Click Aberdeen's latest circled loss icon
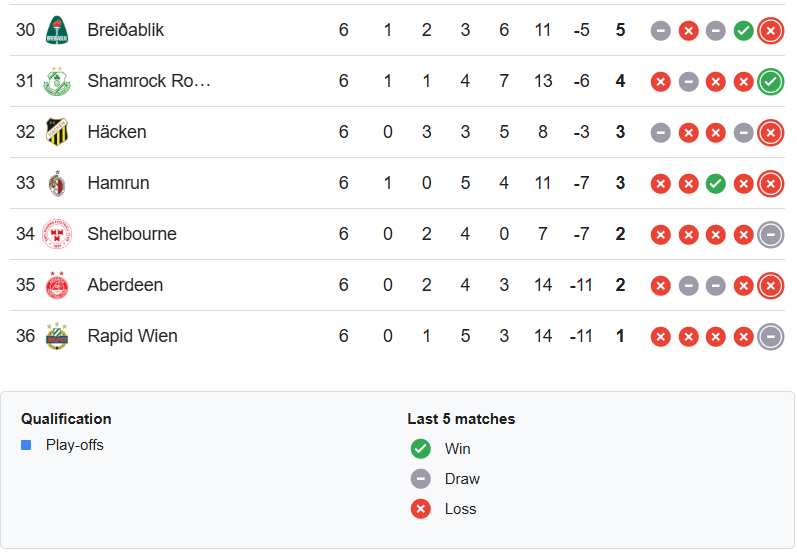The width and height of the screenshot is (797, 555). (x=770, y=285)
